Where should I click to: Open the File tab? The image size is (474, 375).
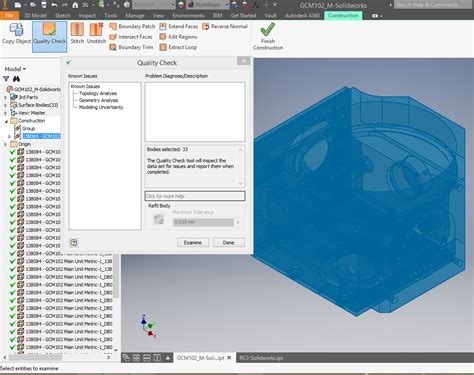coord(10,15)
